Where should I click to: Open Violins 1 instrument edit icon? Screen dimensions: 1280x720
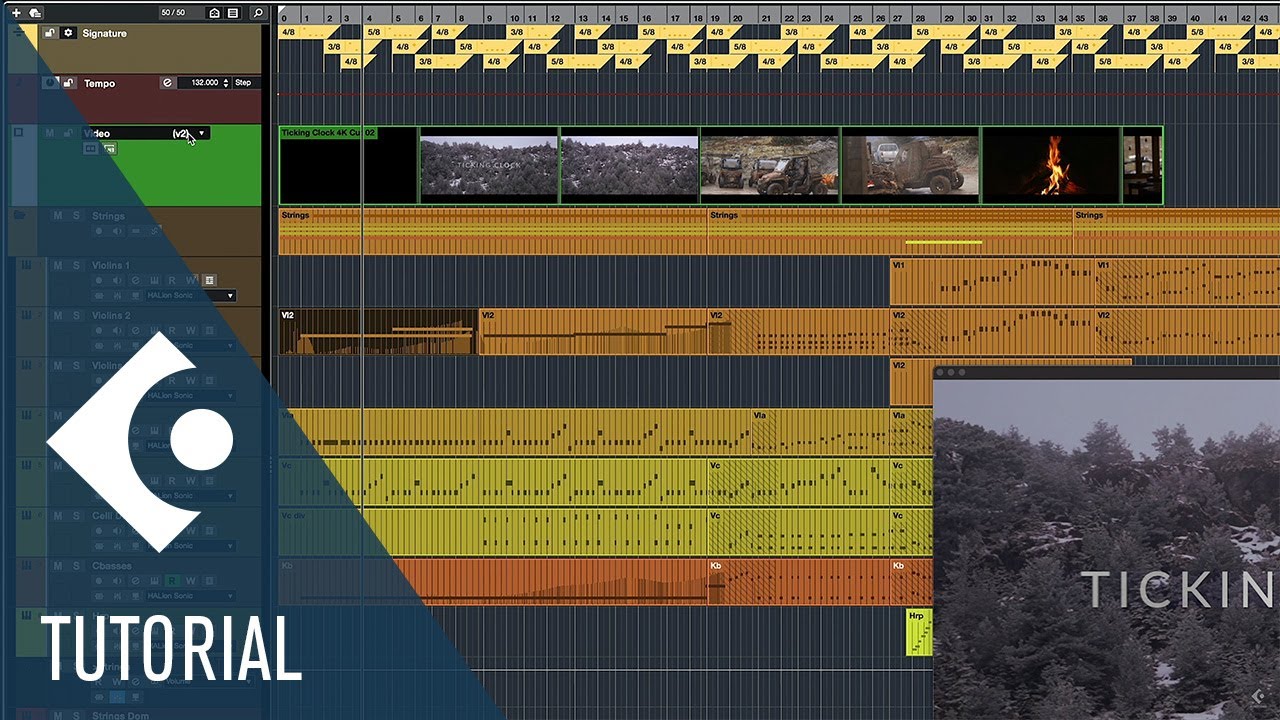(x=153, y=281)
